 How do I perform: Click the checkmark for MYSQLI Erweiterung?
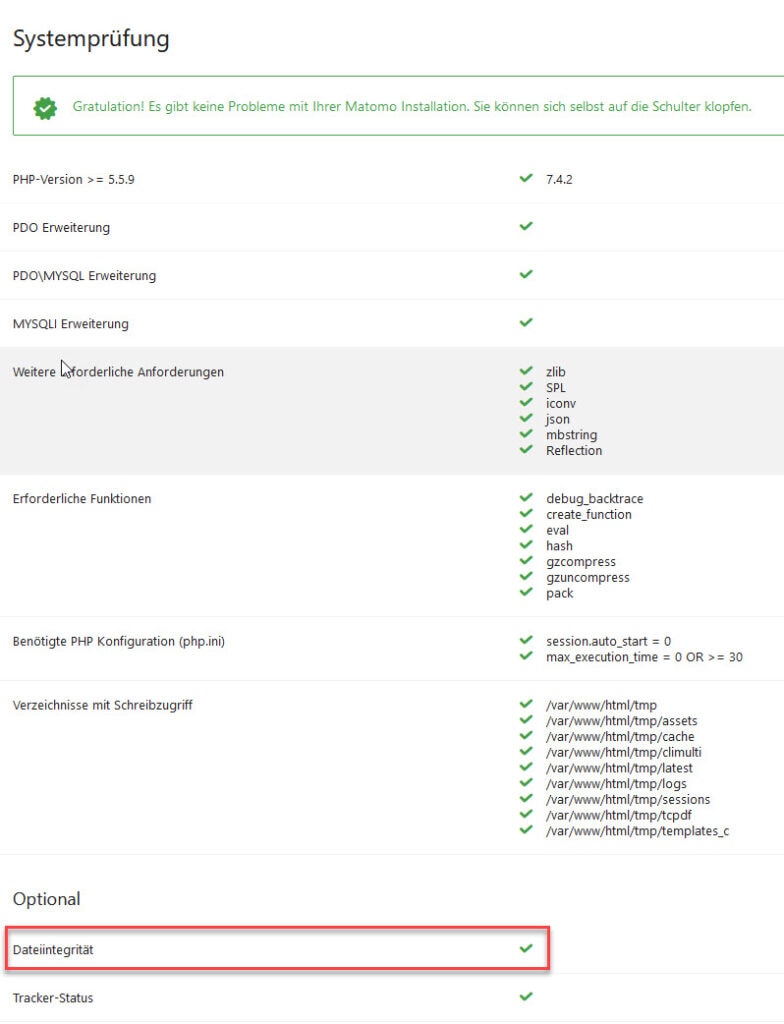(x=526, y=322)
